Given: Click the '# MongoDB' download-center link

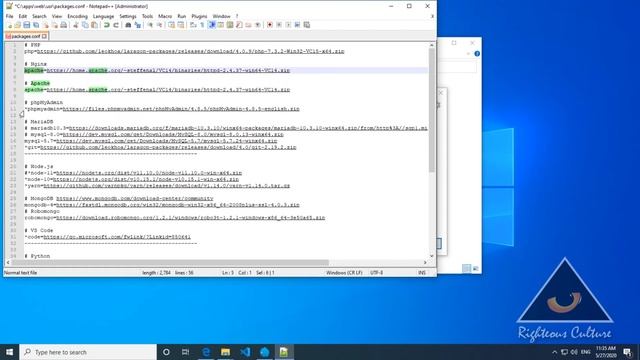Looking at the screenshot, I should (x=135, y=198).
